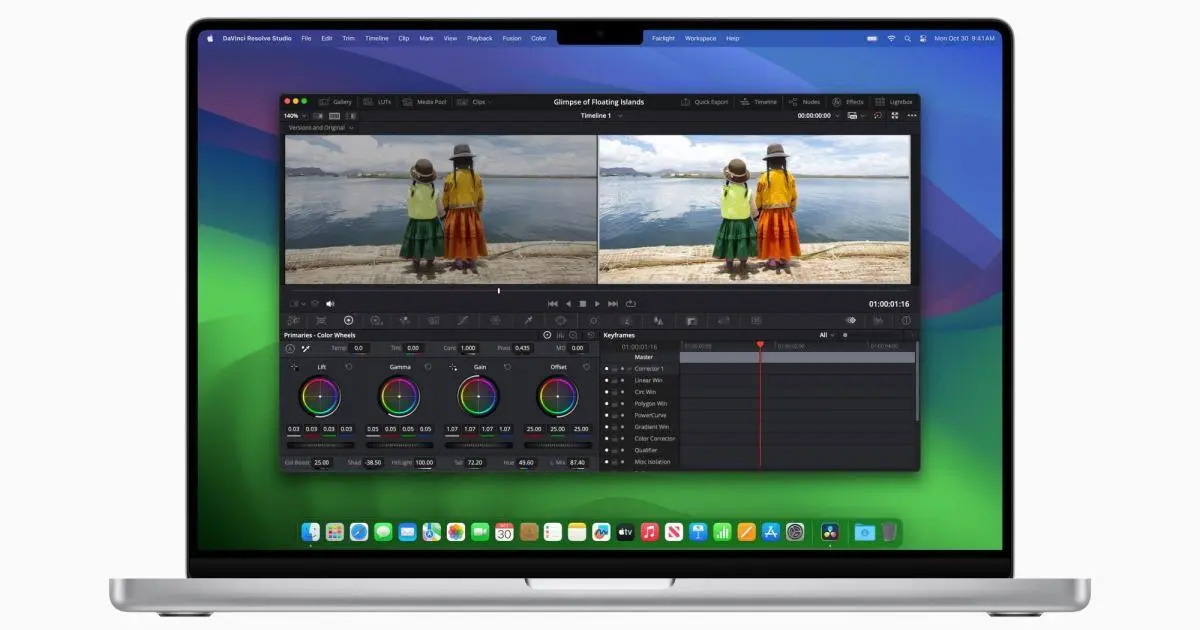Open the viewer options three-dot menu
The height and width of the screenshot is (630, 1200).
(x=911, y=115)
